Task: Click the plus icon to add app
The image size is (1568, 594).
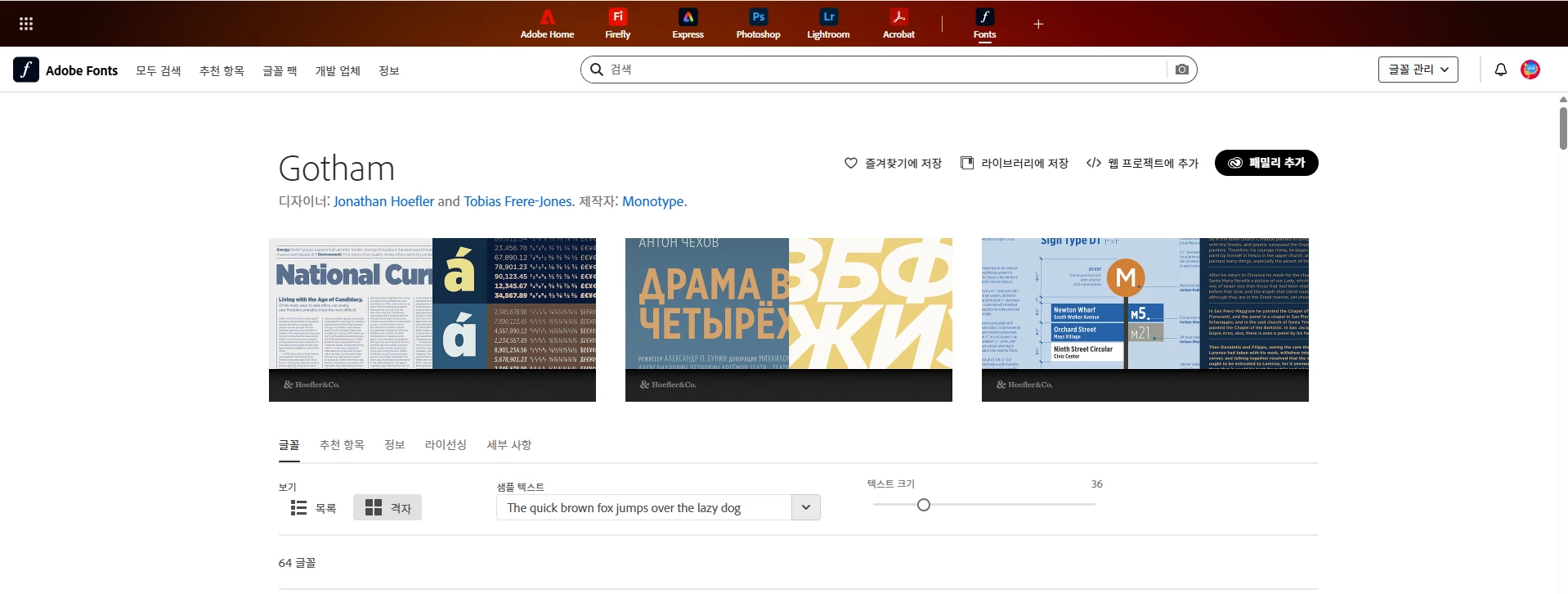Action: click(1038, 25)
